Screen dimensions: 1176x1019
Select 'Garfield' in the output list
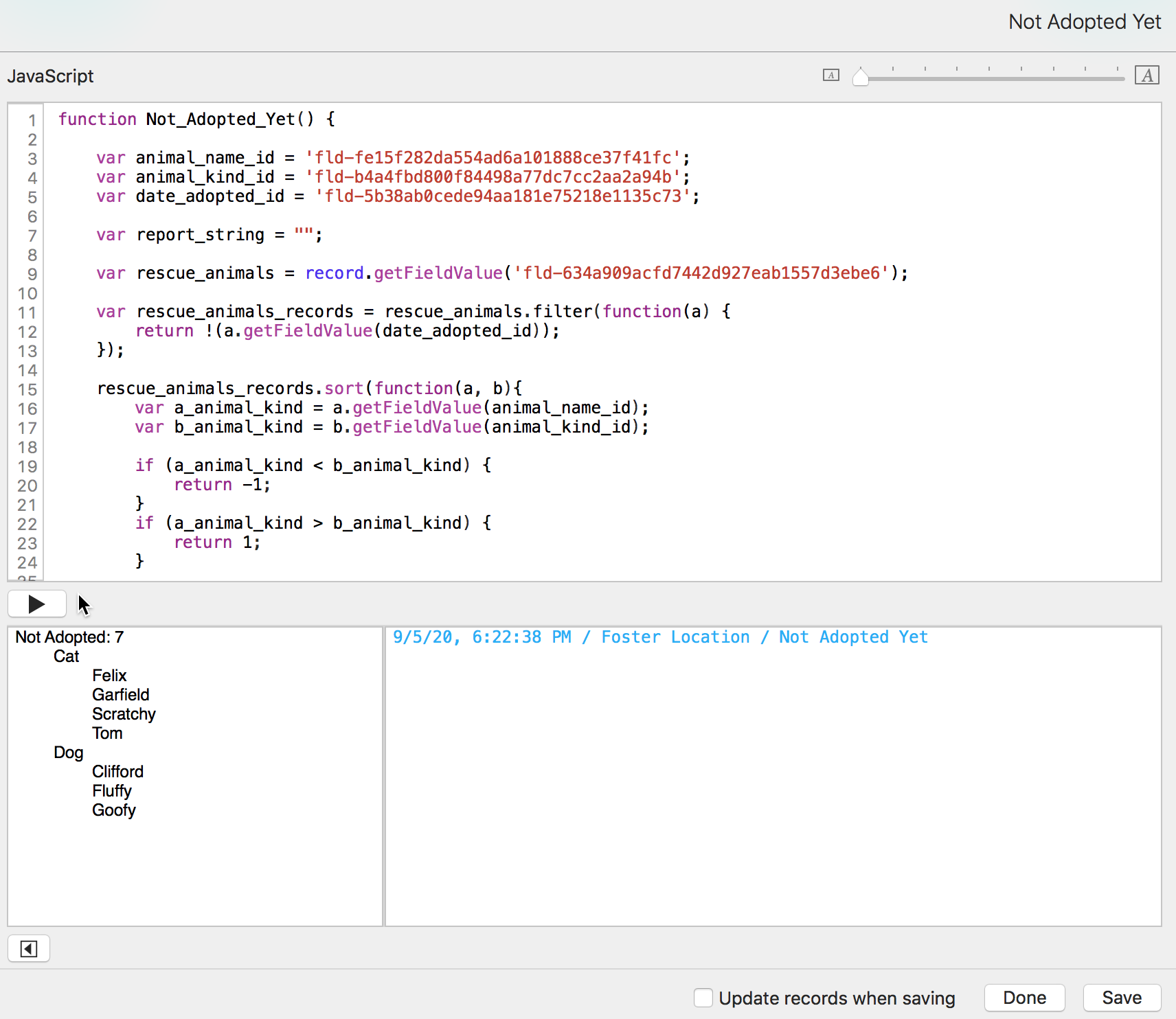121,695
